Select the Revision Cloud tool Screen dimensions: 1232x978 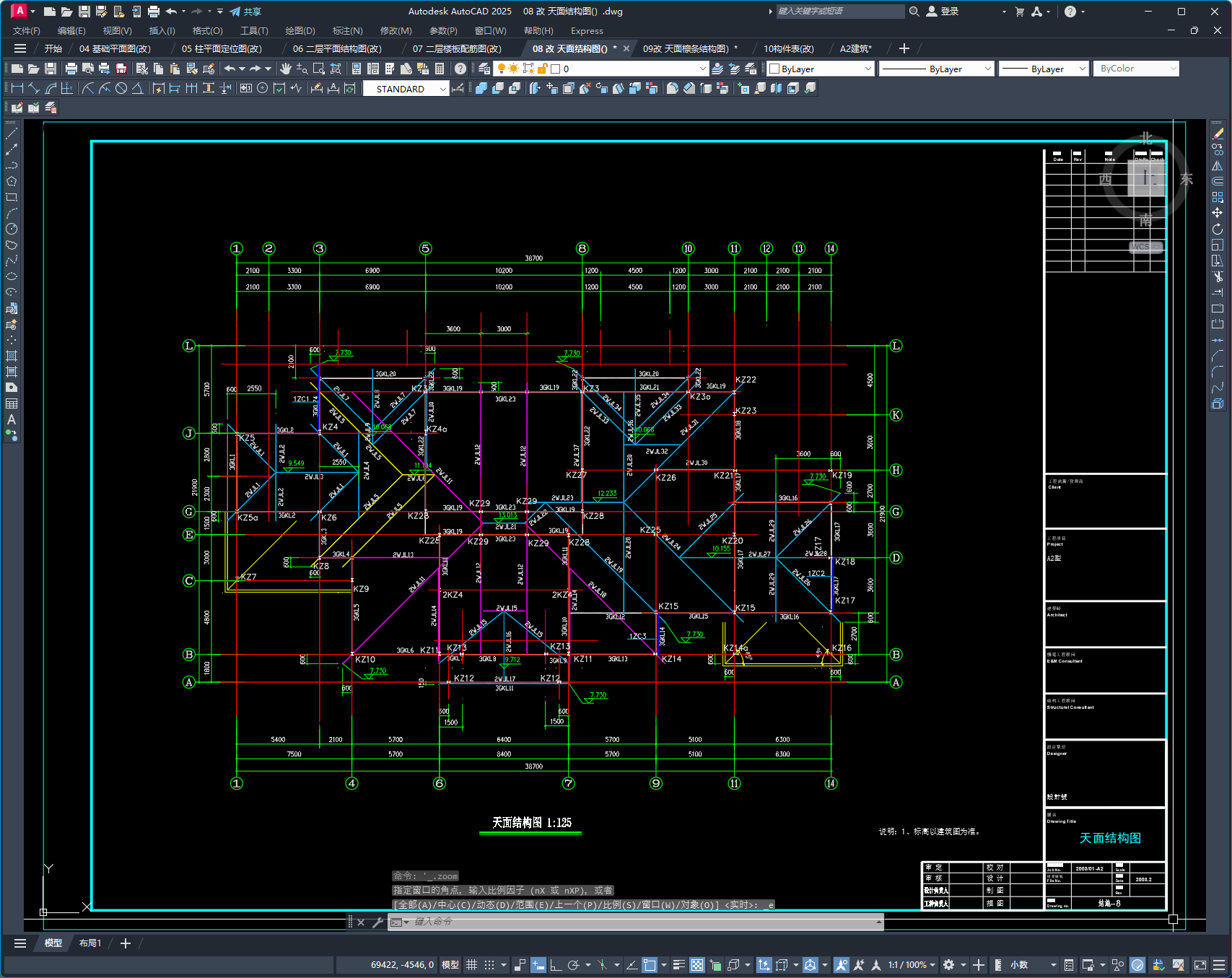point(12,245)
